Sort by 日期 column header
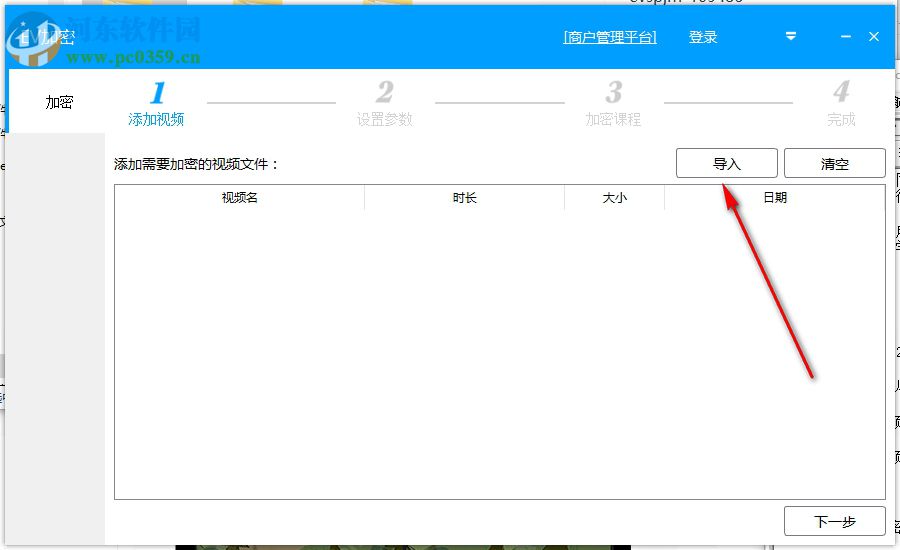Screen dimensions: 900x550 coord(775,197)
